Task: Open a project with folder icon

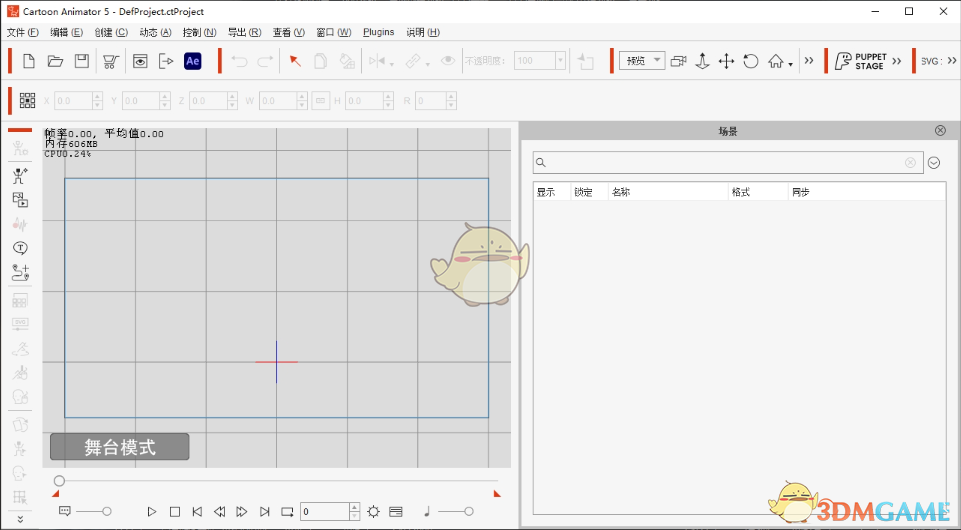Action: tap(55, 61)
